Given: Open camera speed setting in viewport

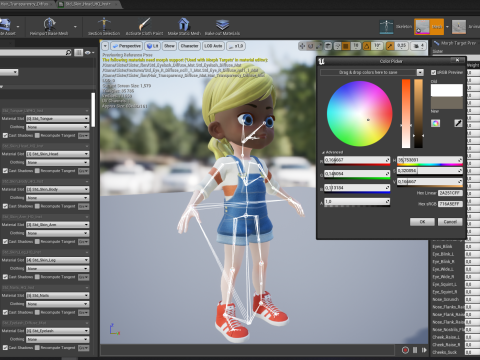Looking at the screenshot, I should coord(418,46).
